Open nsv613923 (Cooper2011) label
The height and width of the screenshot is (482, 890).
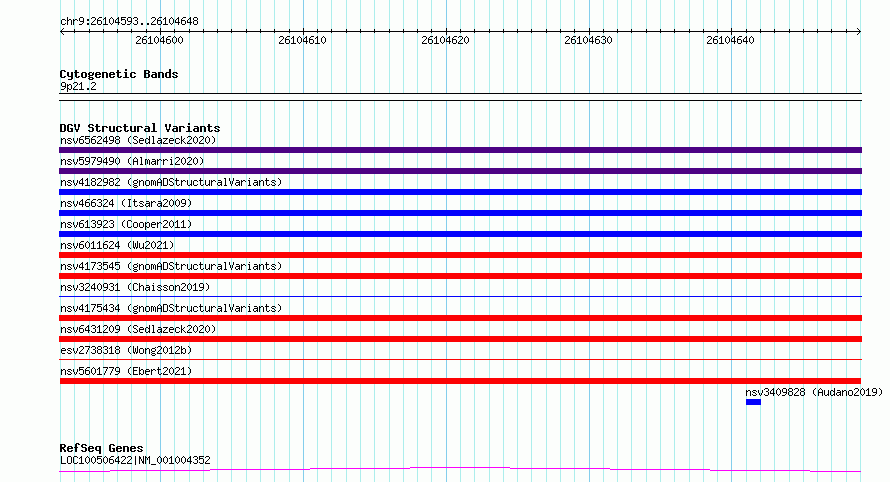tap(126, 224)
